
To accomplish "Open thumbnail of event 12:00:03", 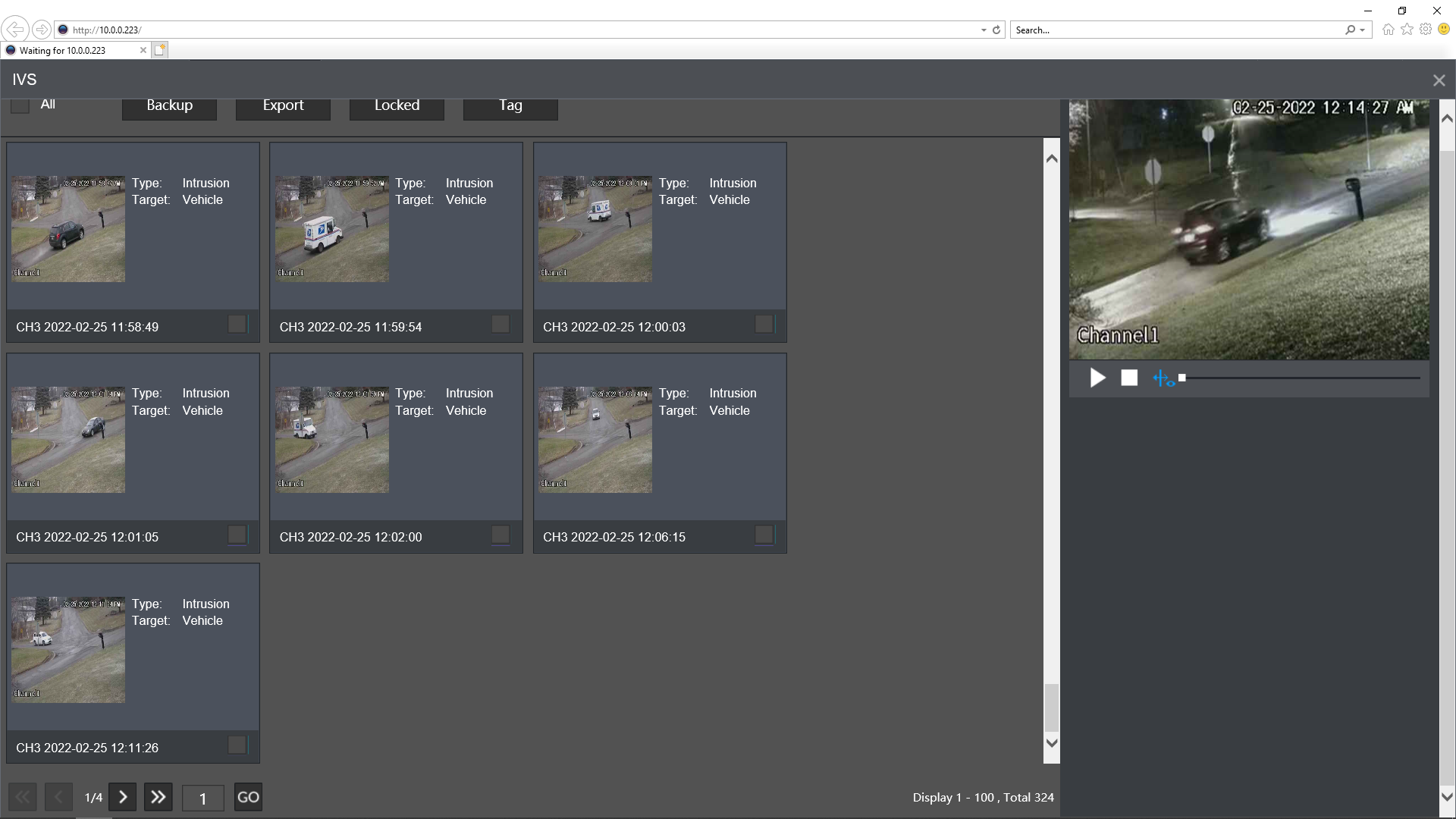I will [595, 229].
